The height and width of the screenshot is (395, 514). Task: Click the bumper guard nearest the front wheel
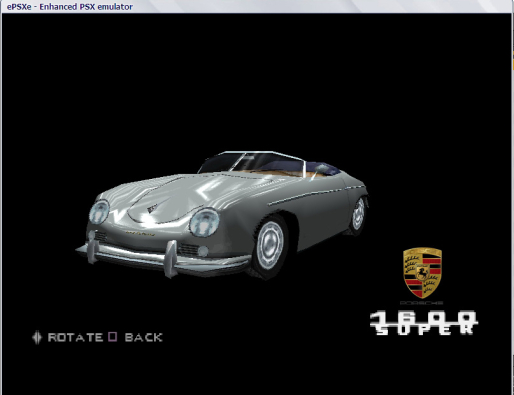coord(171,258)
